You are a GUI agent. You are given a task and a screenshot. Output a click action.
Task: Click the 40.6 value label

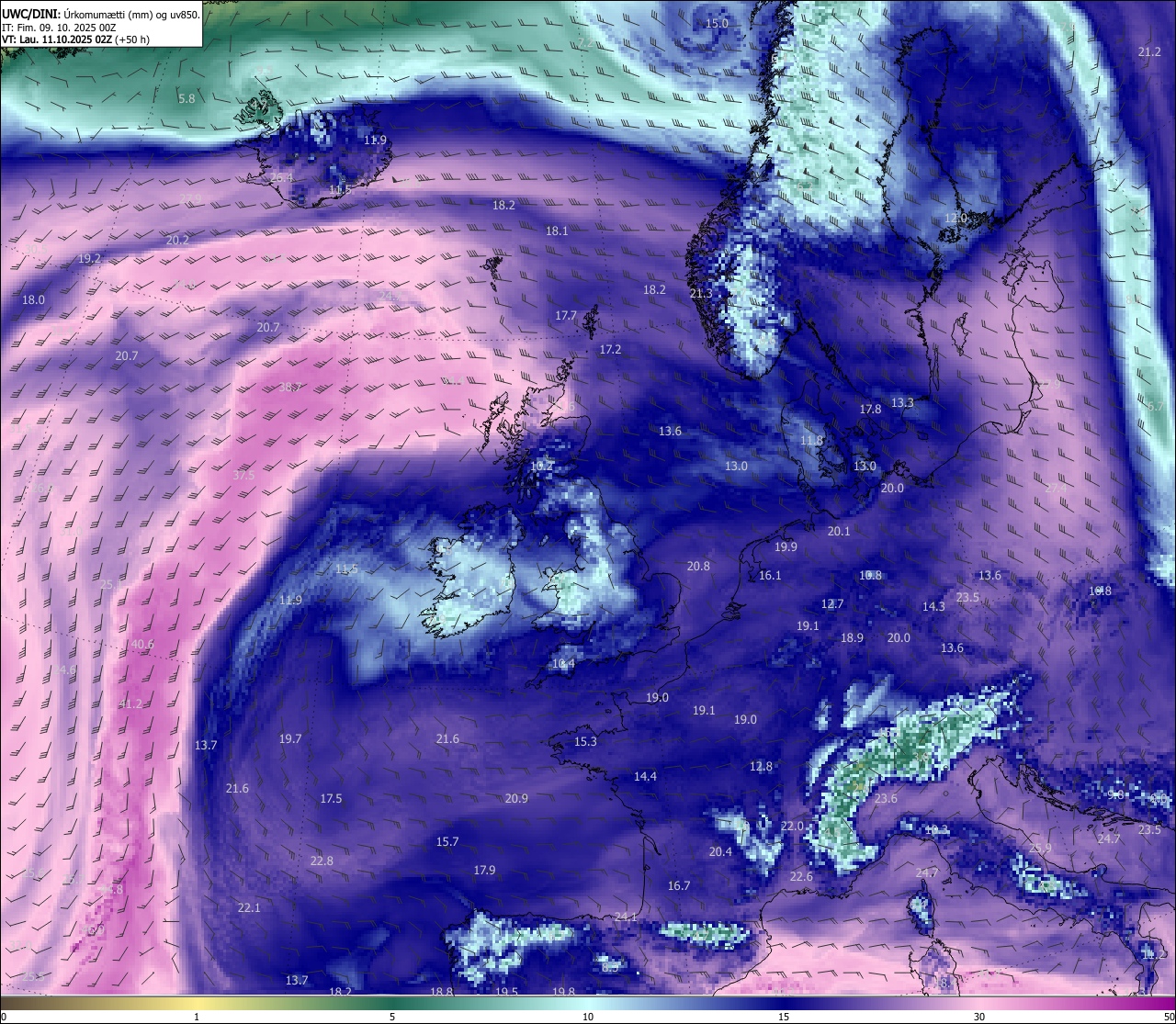142,645
